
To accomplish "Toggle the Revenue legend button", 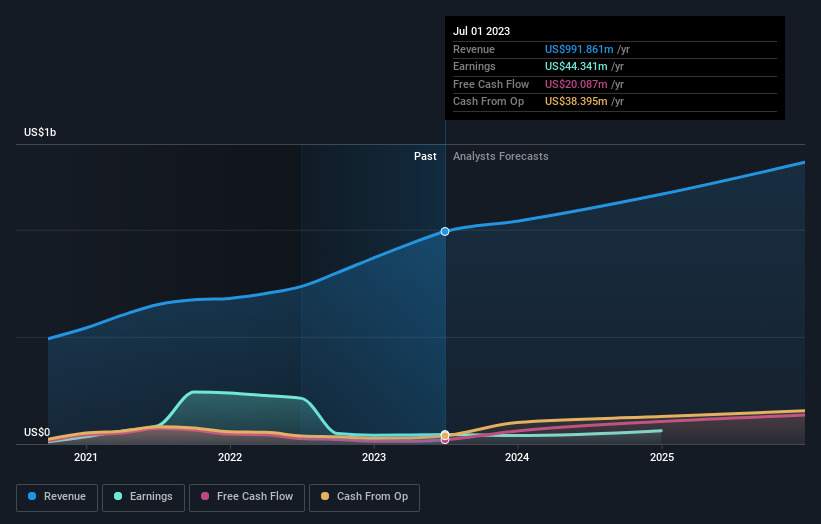I will click(x=57, y=497).
